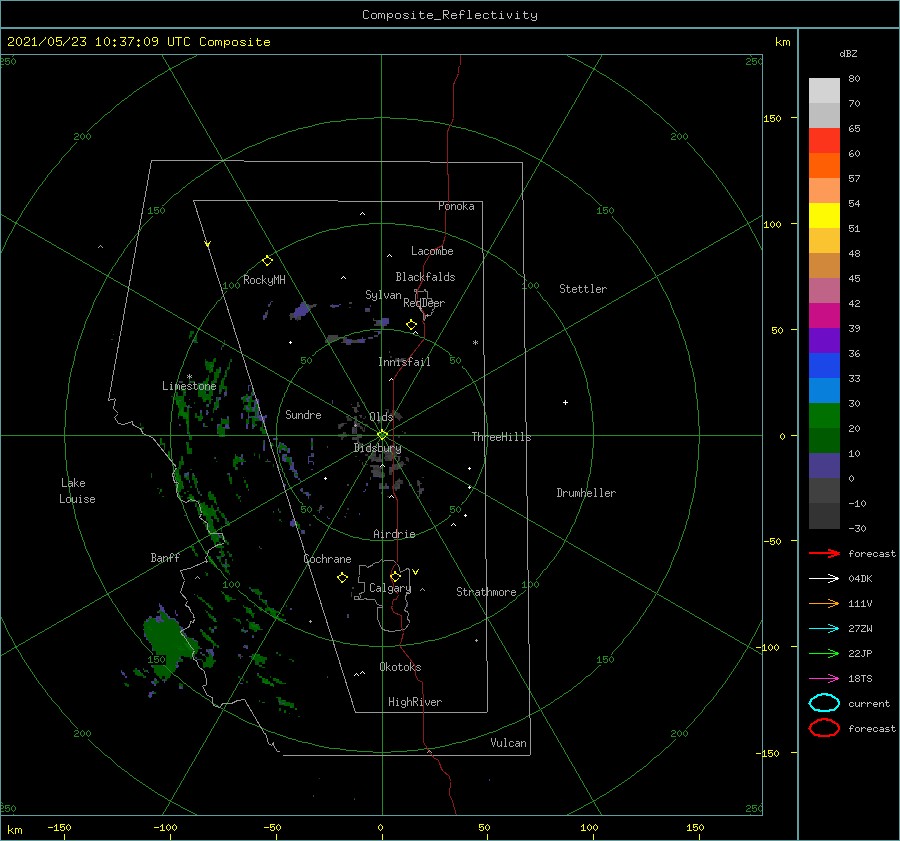The image size is (900, 841).
Task: Click the Okotoks city label
Action: tap(400, 667)
